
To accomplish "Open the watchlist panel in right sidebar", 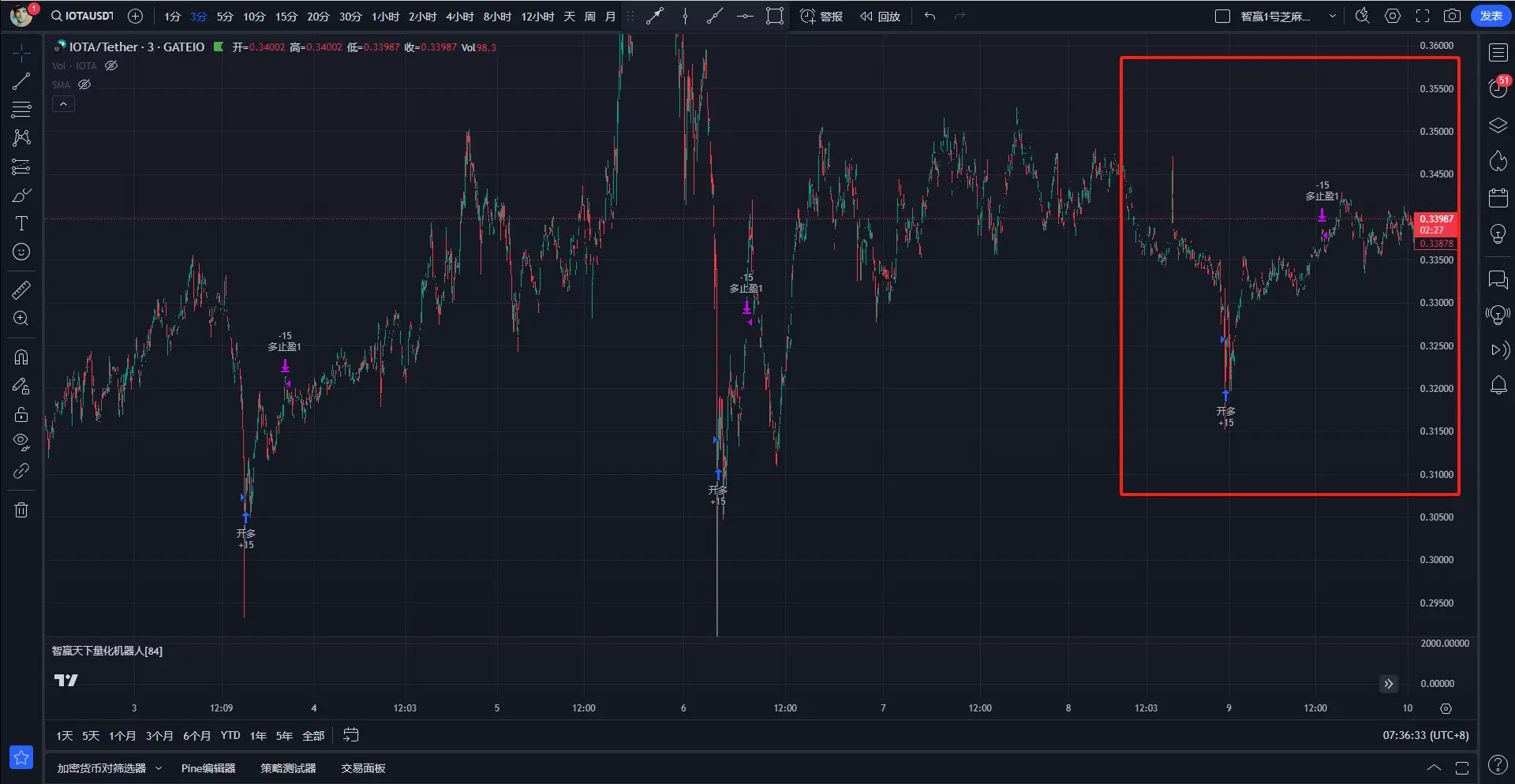I will 1498,53.
